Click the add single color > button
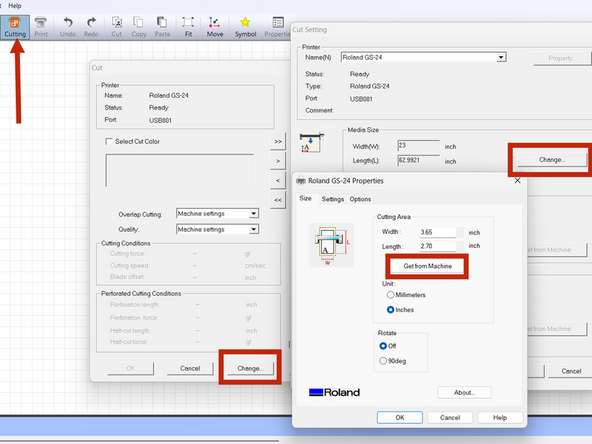The width and height of the screenshot is (592, 444). tap(278, 161)
